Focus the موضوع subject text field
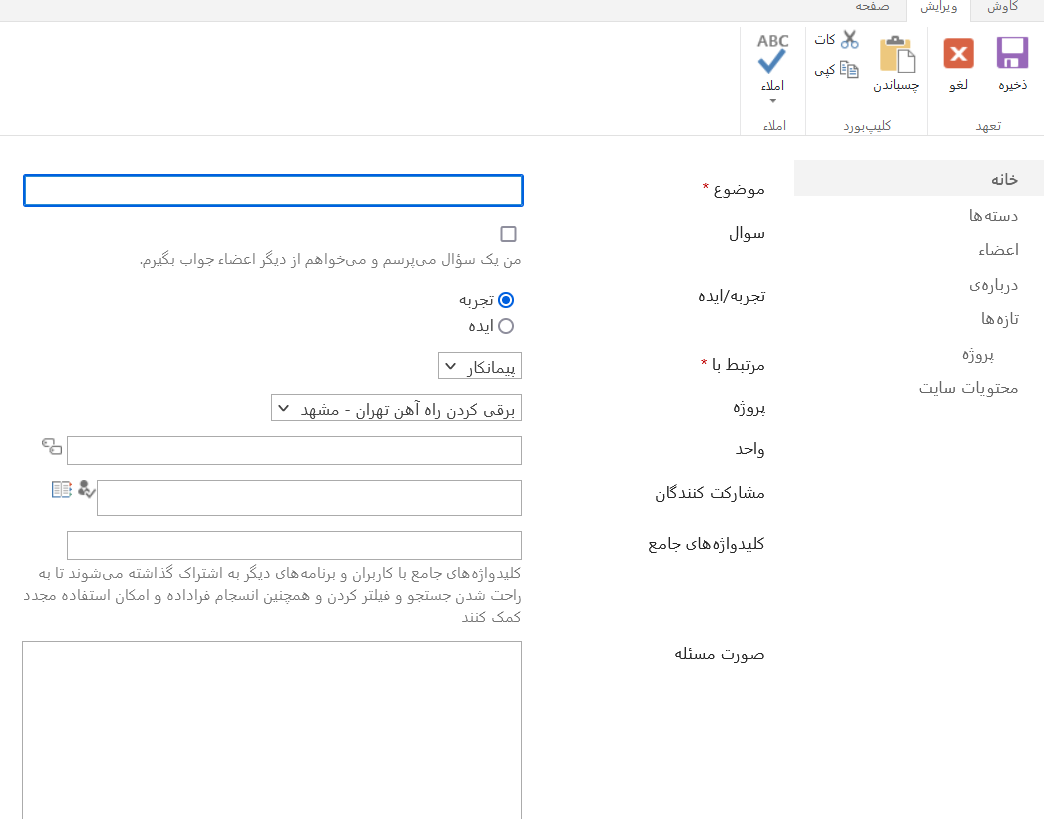 [x=273, y=190]
